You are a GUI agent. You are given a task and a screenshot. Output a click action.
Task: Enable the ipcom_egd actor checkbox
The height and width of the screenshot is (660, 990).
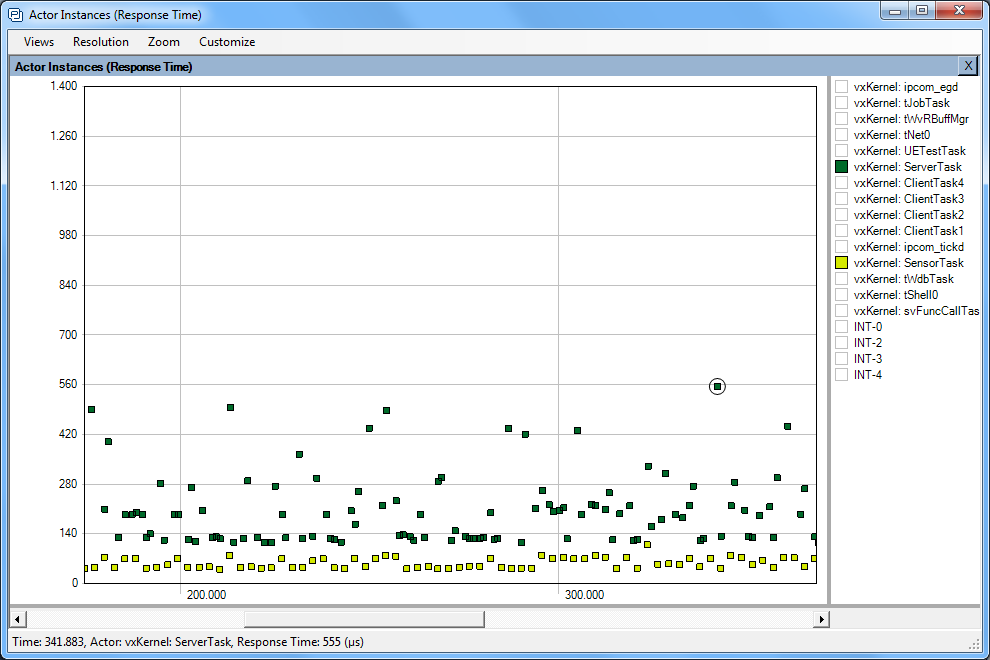(x=841, y=87)
